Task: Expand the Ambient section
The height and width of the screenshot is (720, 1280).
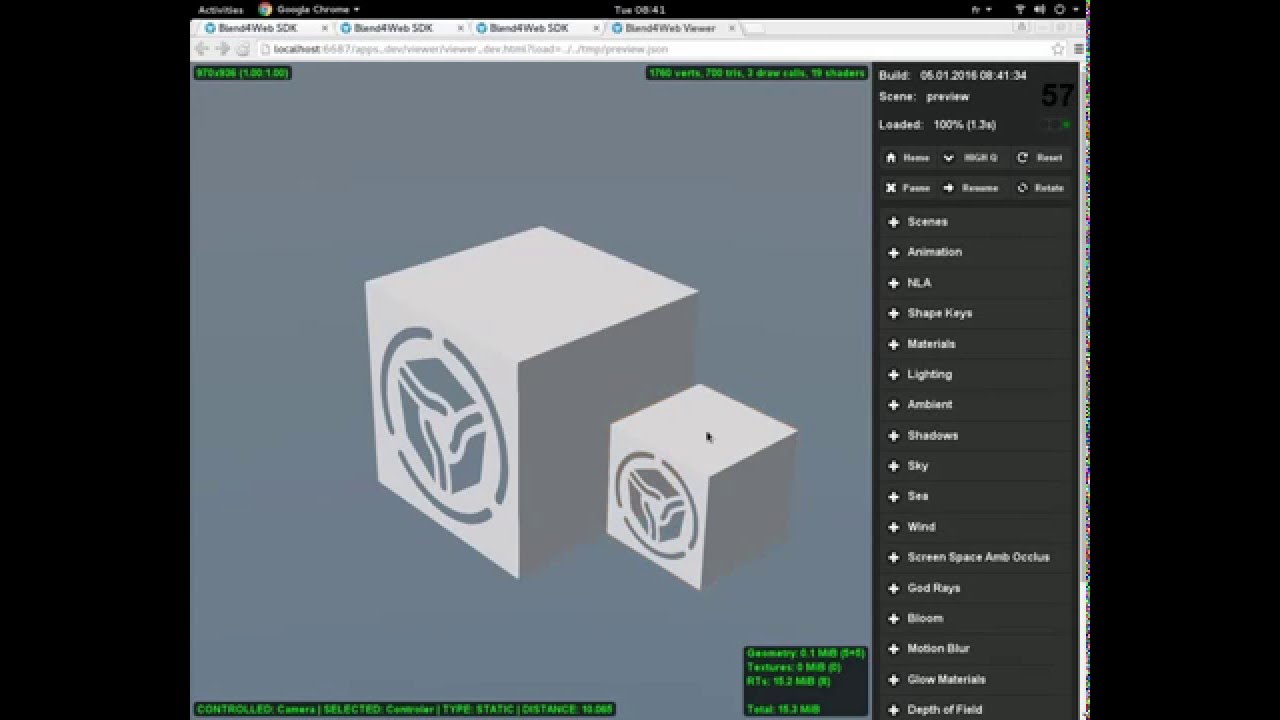Action: point(976,405)
